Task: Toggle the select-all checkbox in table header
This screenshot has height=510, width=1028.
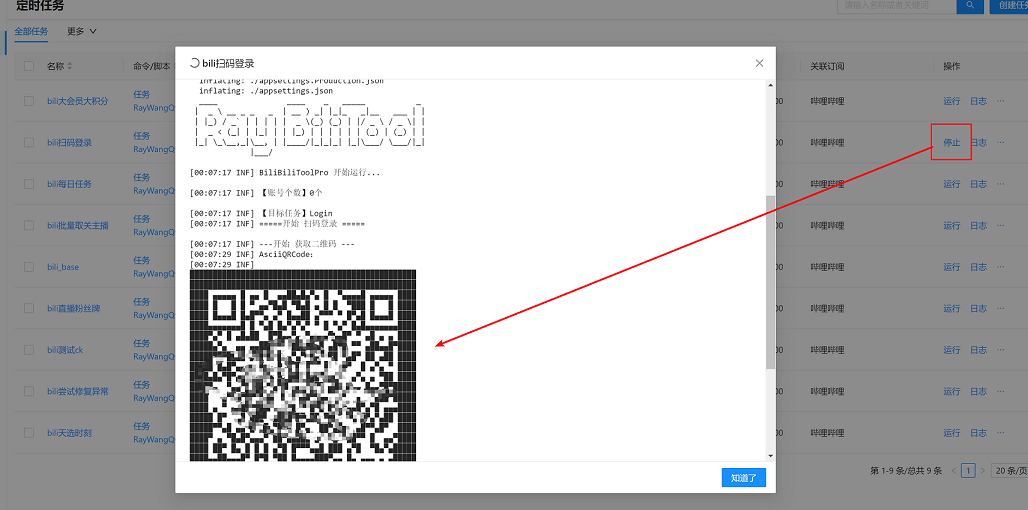Action: click(x=29, y=66)
